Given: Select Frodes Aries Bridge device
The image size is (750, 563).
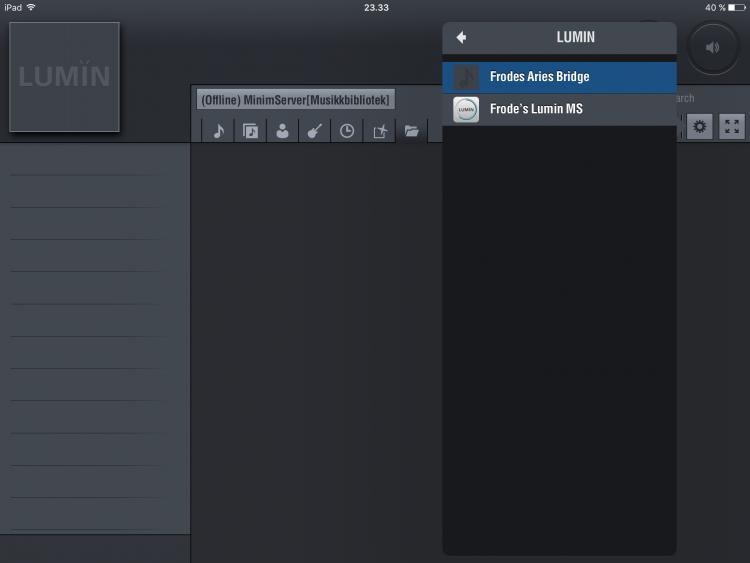Looking at the screenshot, I should [x=559, y=77].
